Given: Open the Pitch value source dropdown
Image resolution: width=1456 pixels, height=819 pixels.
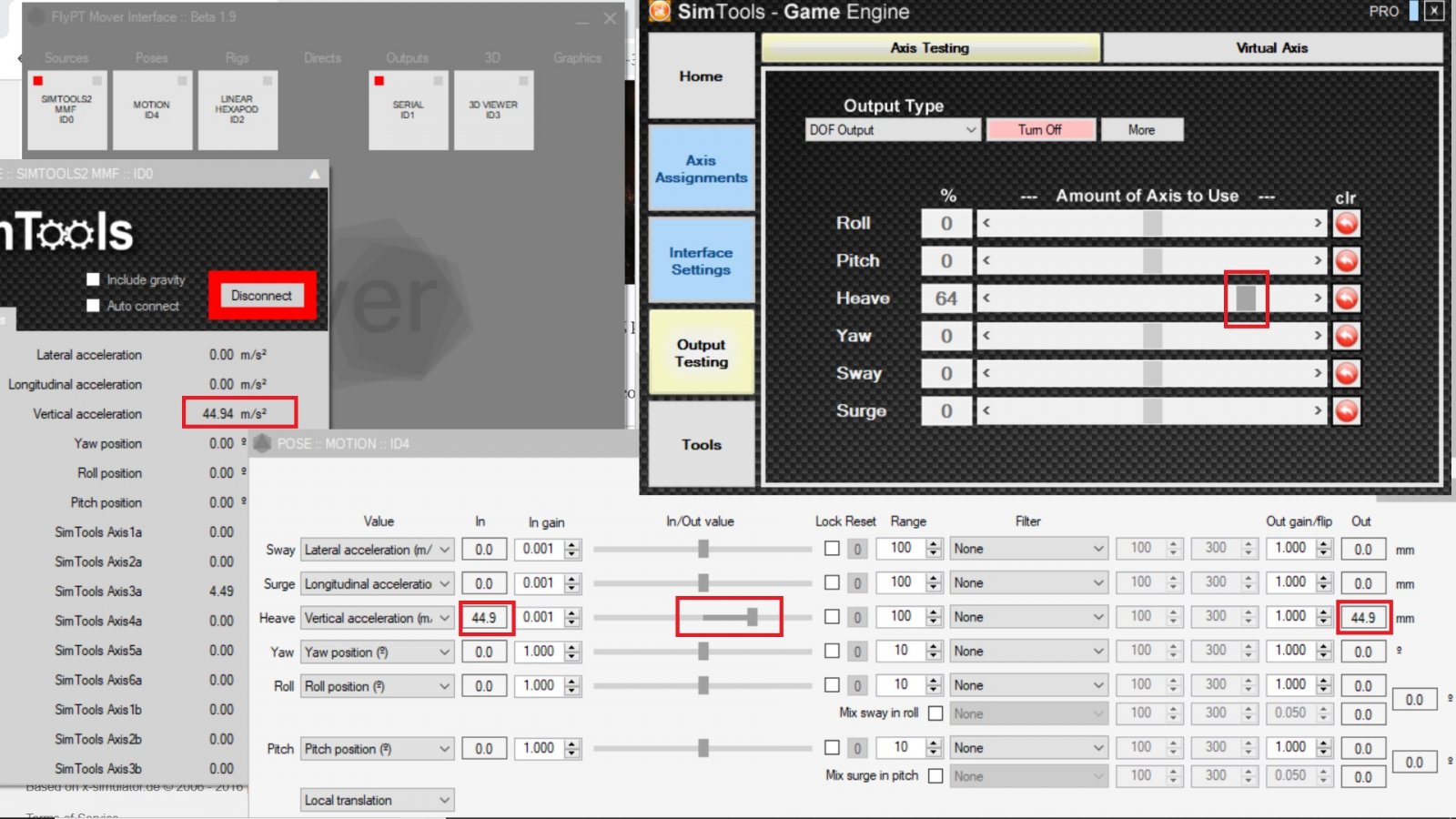Looking at the screenshot, I should click(378, 749).
